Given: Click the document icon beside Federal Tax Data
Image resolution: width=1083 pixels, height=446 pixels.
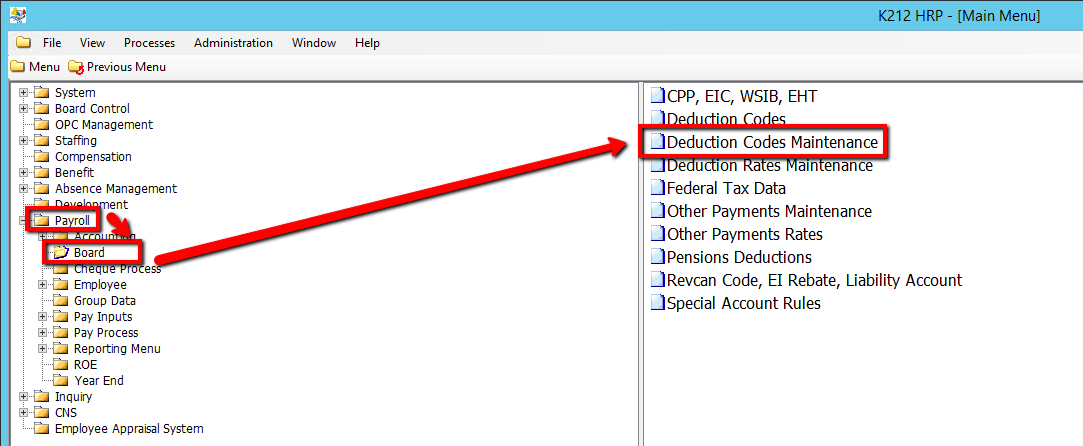Looking at the screenshot, I should [x=657, y=188].
